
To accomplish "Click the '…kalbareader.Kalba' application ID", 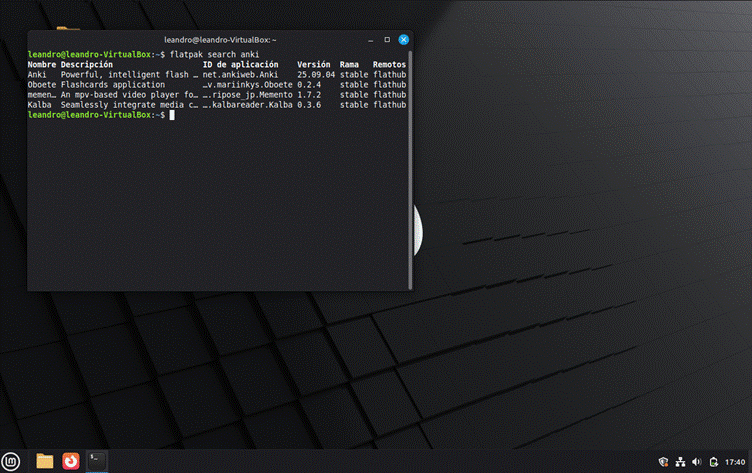I will click(x=247, y=105).
